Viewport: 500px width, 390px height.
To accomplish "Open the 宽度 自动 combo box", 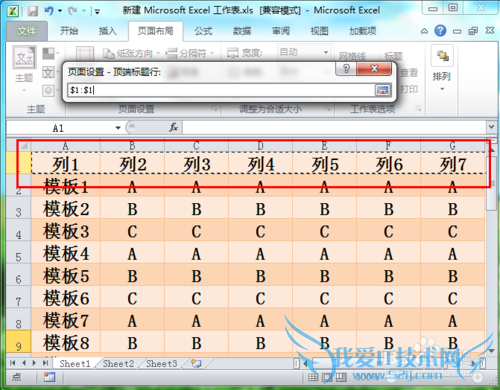I will point(304,52).
